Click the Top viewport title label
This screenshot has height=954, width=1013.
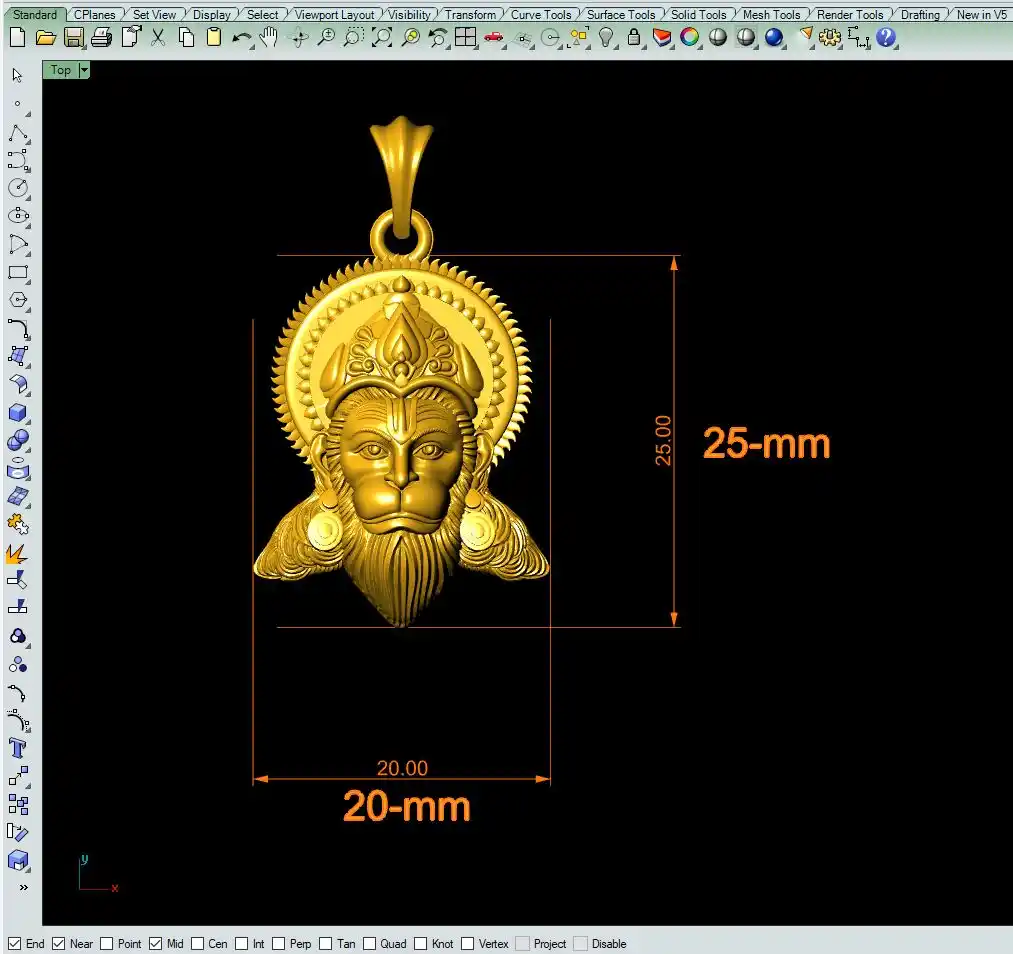tap(61, 70)
